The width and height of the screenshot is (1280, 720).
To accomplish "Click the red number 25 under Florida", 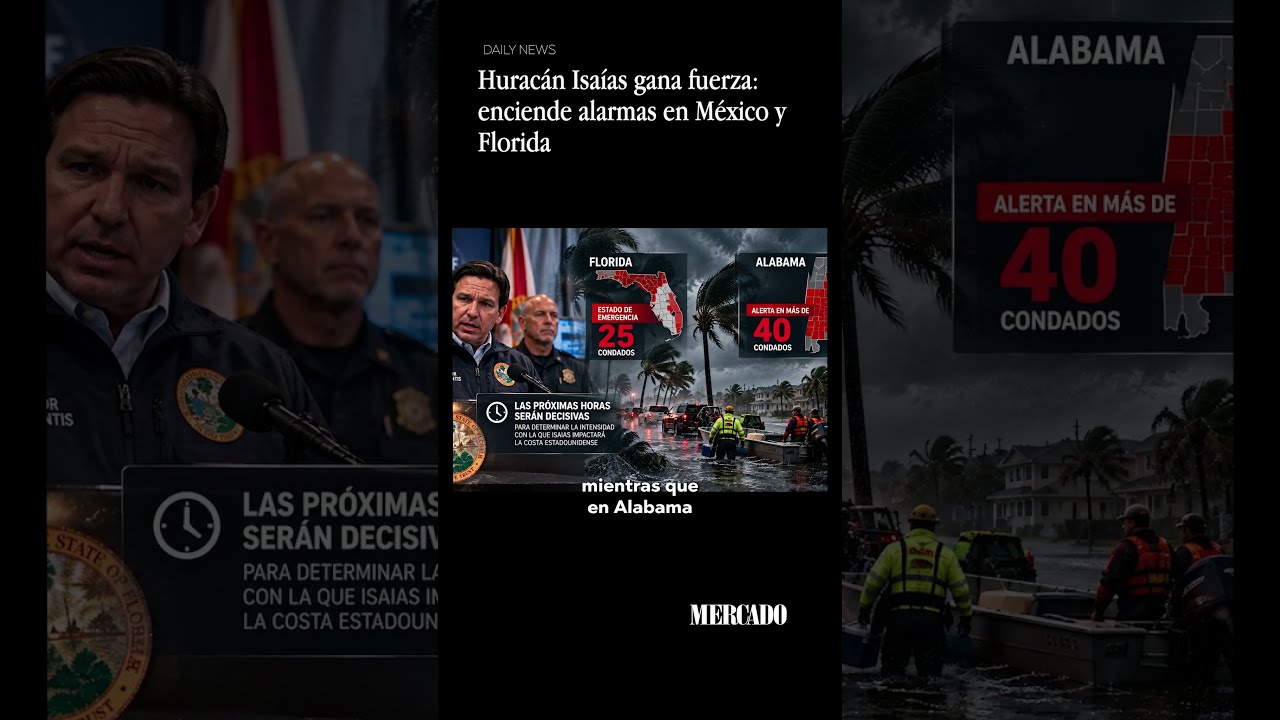I will 615,337.
